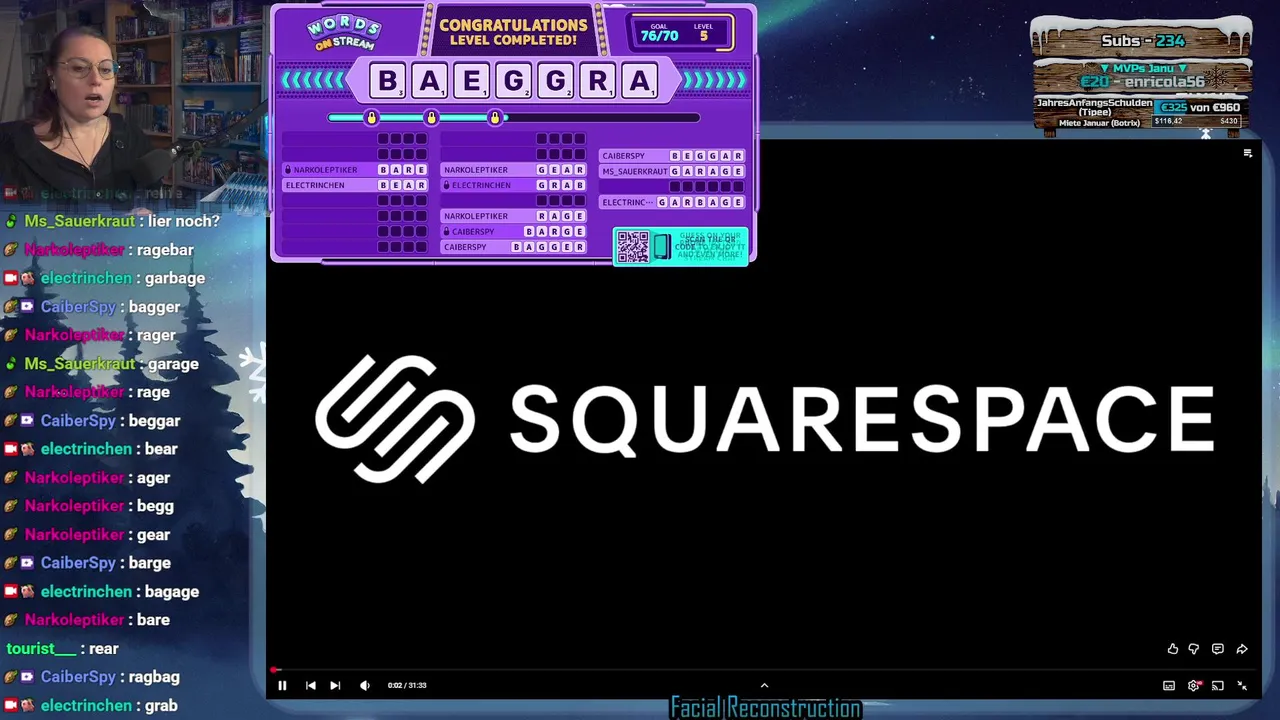Open the menu icon below the Subs overlay
The image size is (1280, 720).
coord(1247,153)
